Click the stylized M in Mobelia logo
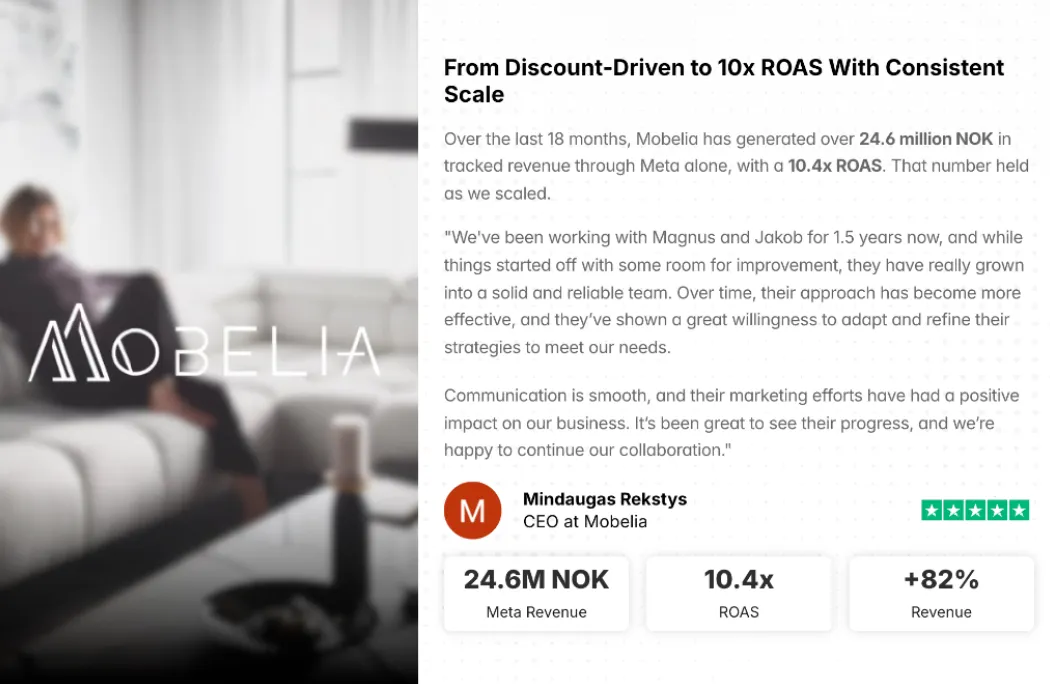Screen dimensions: 1050x684 coord(68,344)
